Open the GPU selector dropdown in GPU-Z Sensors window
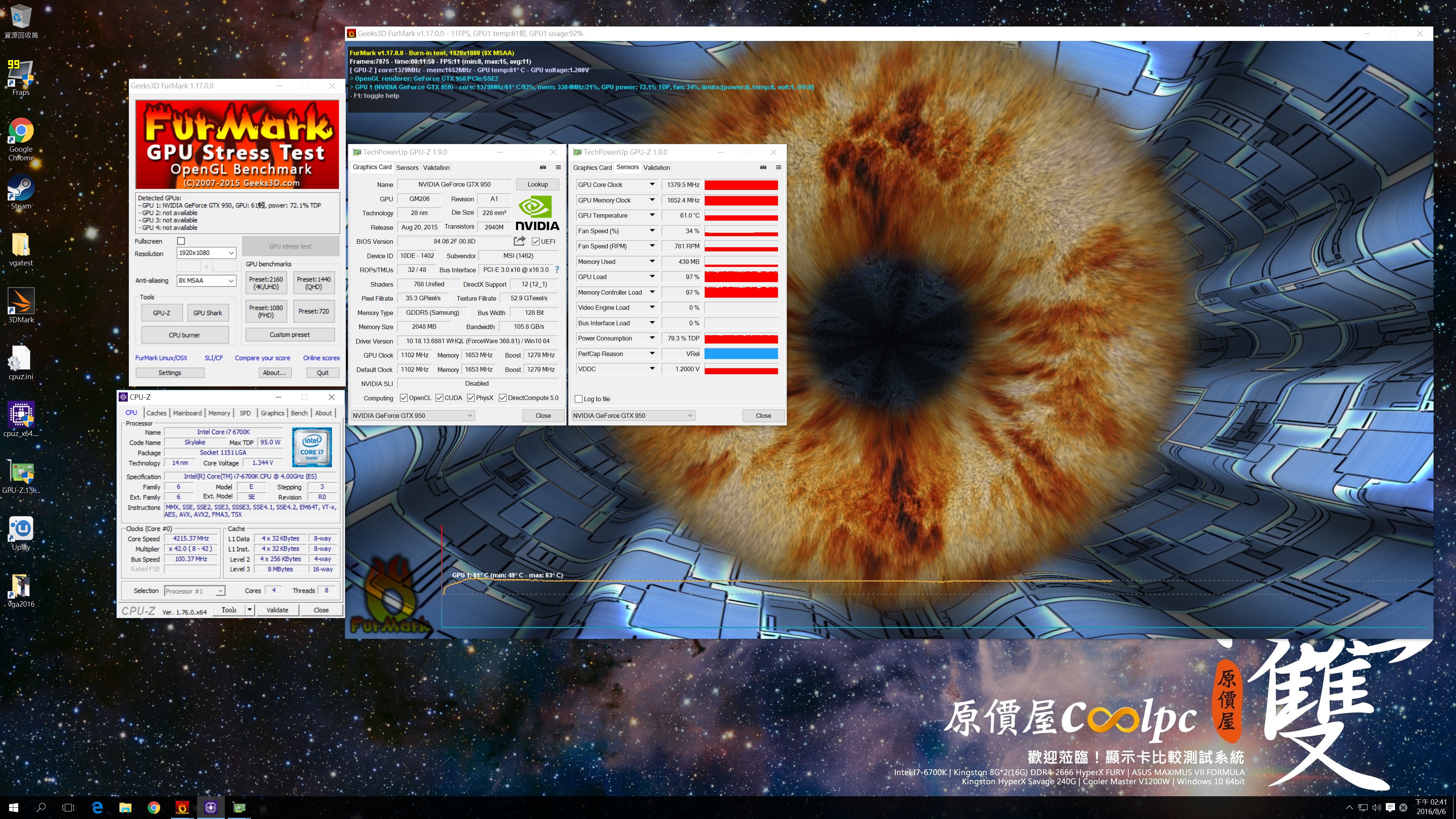 click(632, 416)
